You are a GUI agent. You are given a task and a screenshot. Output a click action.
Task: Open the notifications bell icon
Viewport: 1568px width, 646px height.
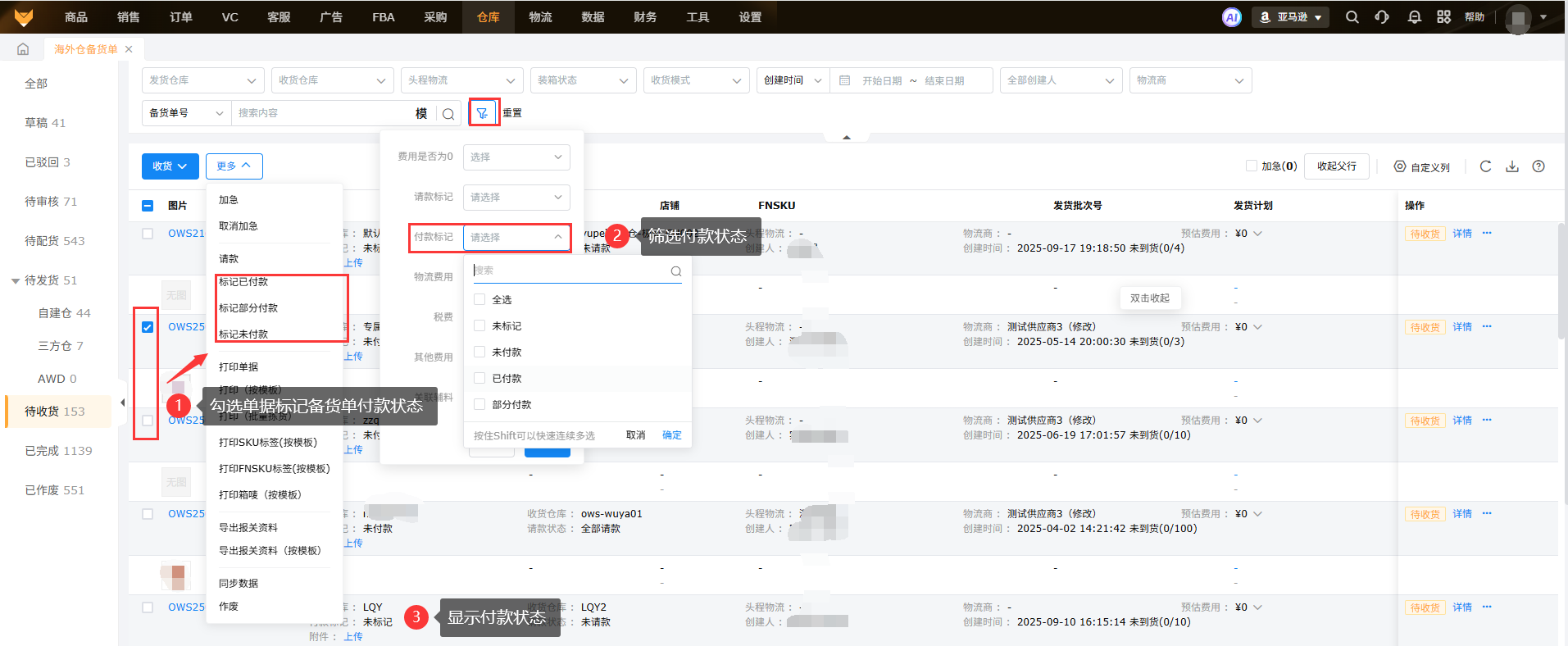1414,17
